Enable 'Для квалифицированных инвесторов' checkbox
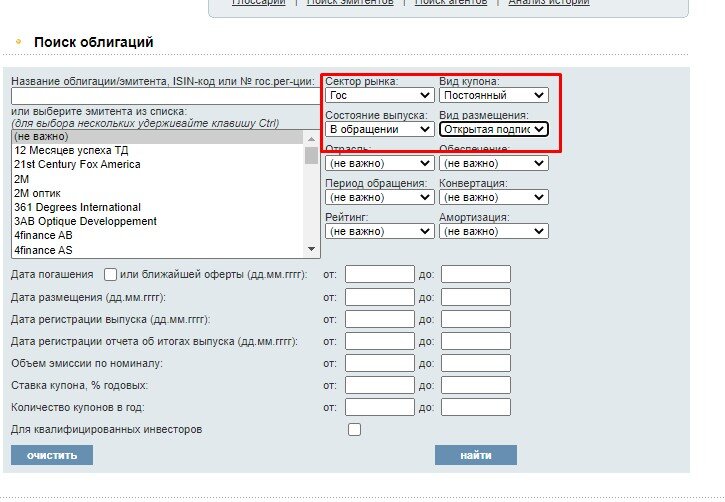Screen dimensions: 725x502 pos(354,429)
